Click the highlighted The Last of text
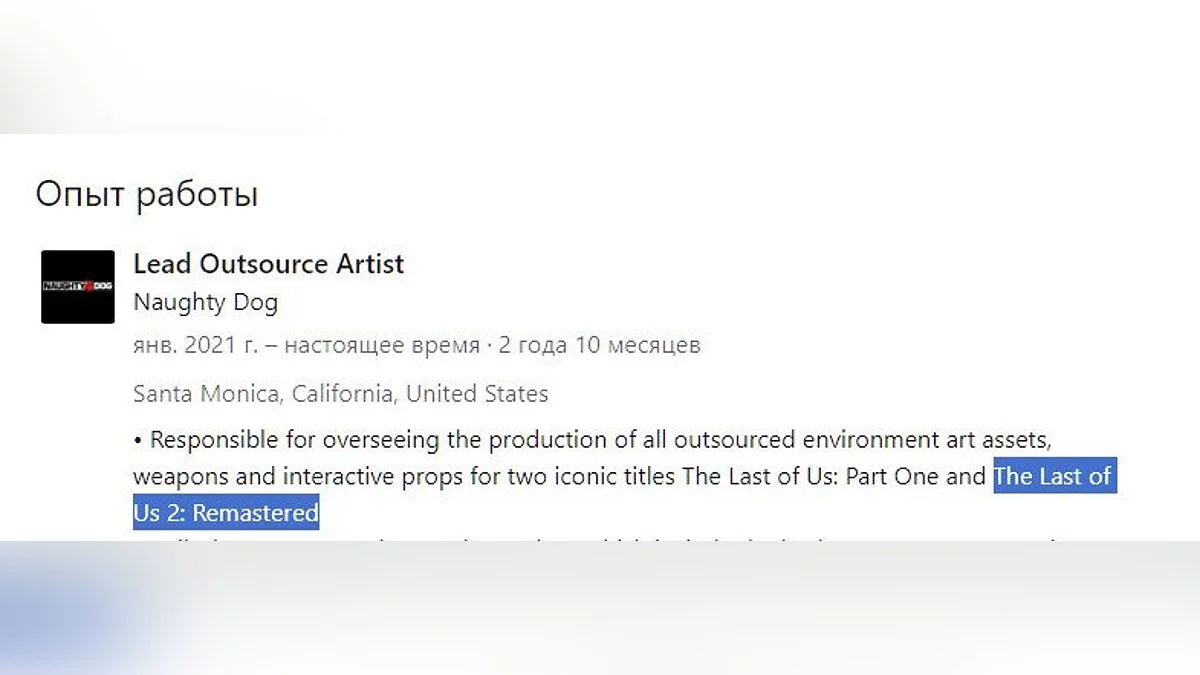 [1053, 476]
